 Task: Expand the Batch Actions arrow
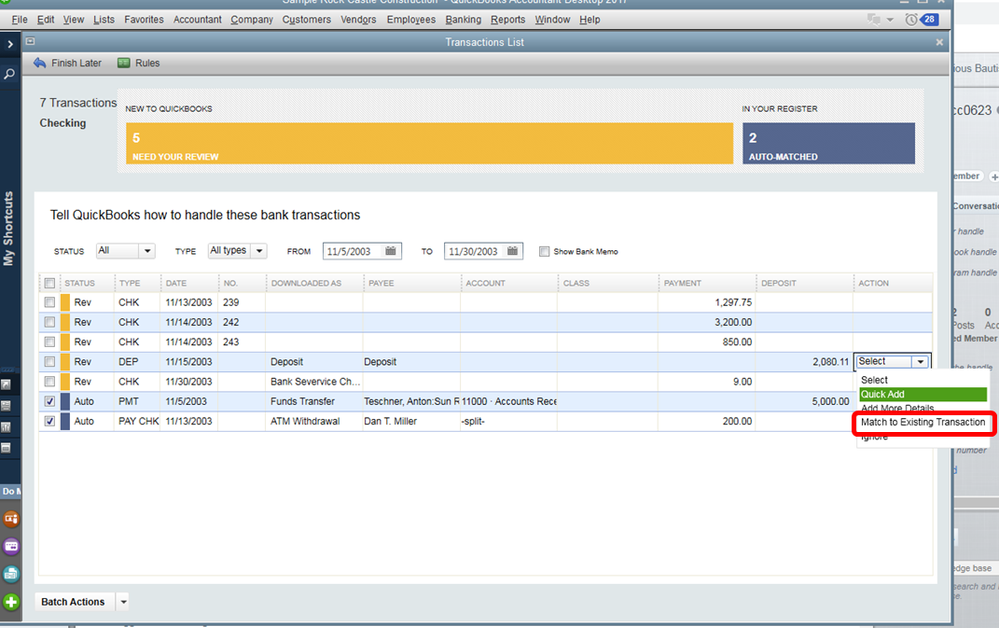pyautogui.click(x=124, y=602)
